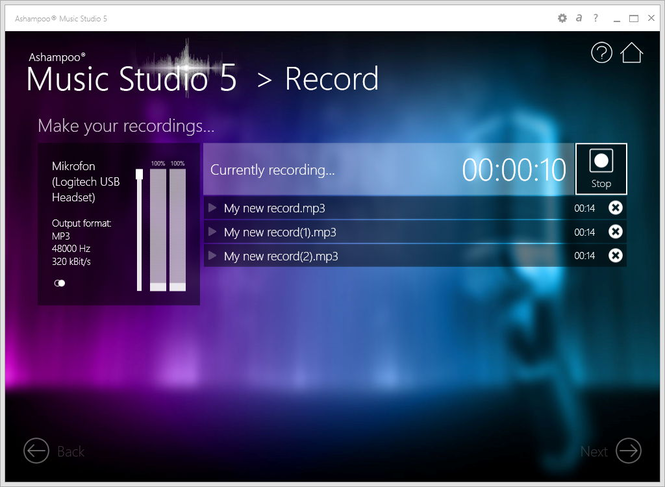Click the Ashampoo 'a' icon in title bar
Viewport: 665px width, 487px height.
579,18
